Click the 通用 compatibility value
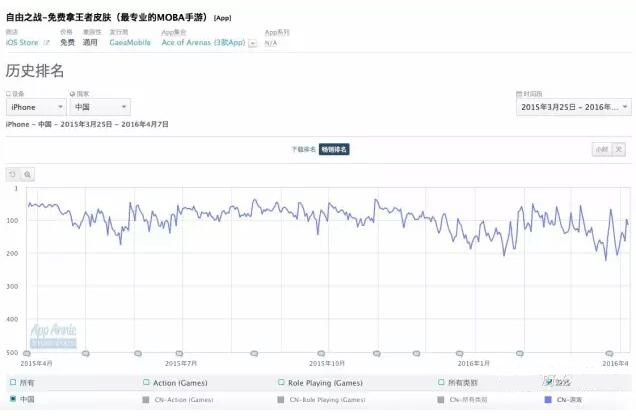 90,43
